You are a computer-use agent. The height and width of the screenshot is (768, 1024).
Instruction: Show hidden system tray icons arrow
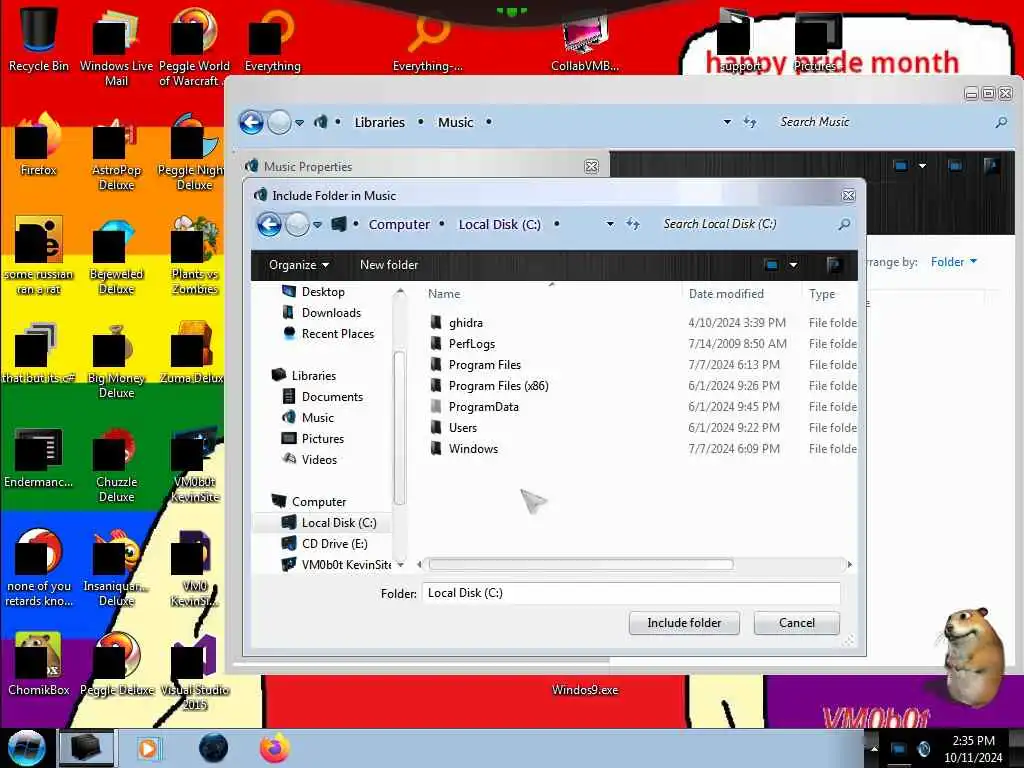click(x=874, y=748)
